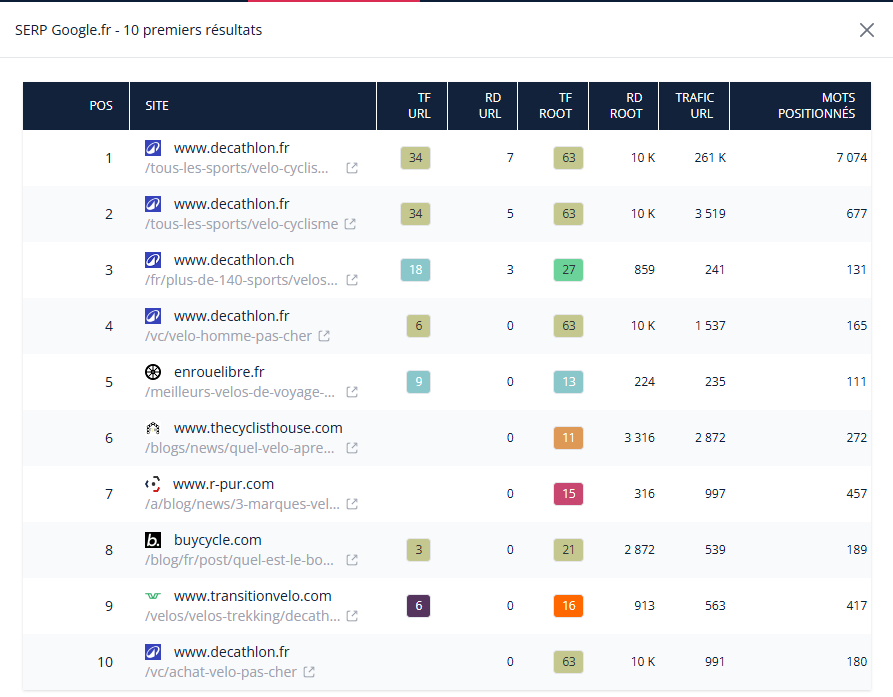Viewport: 893px width, 697px height.
Task: Open the /blogs/news/quel-velo-apre... URL path
Action: pyautogui.click(x=240, y=448)
